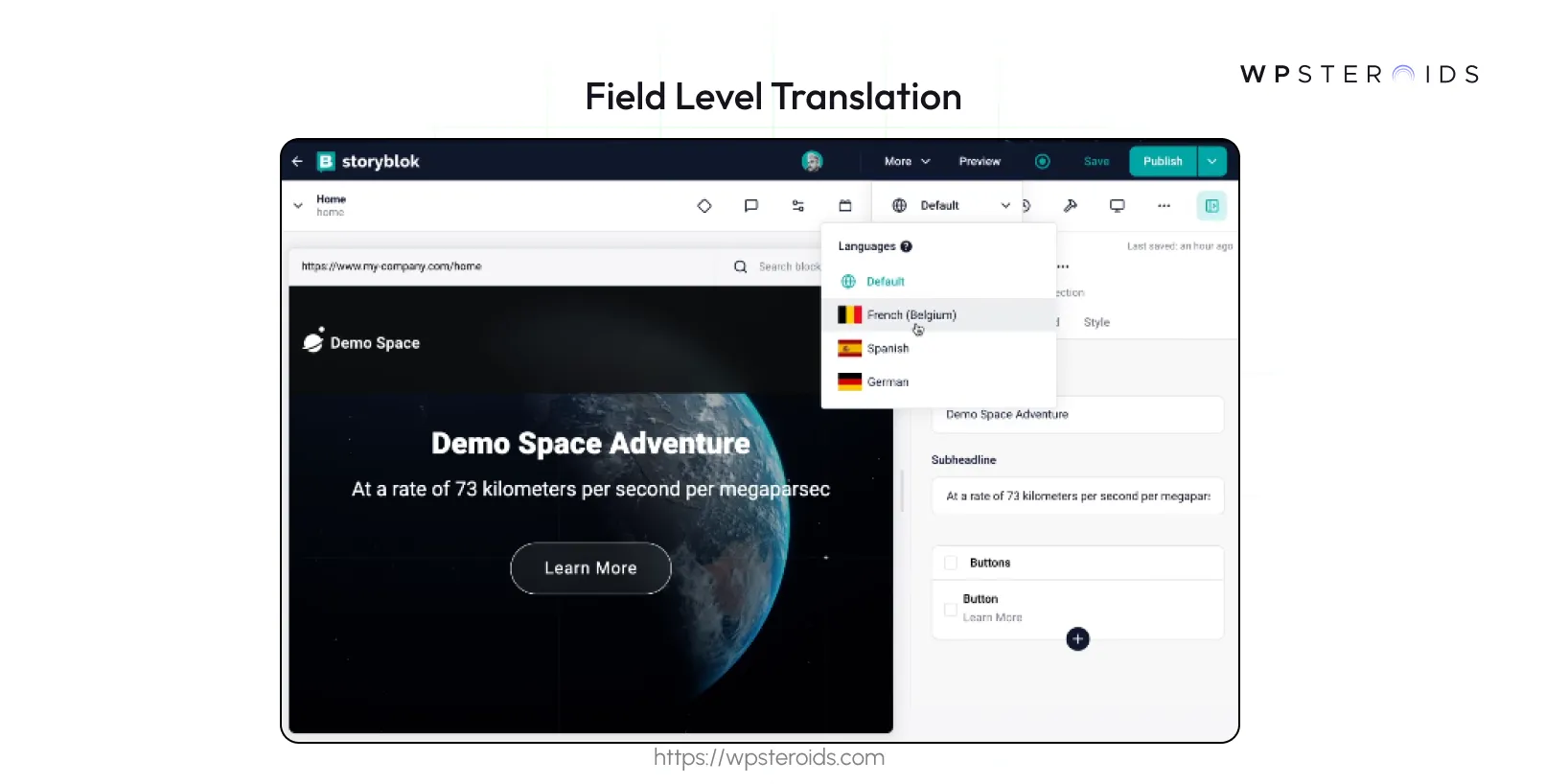Expand the Home story chevron
Viewport: 1545px width, 784px height.
pyautogui.click(x=298, y=205)
